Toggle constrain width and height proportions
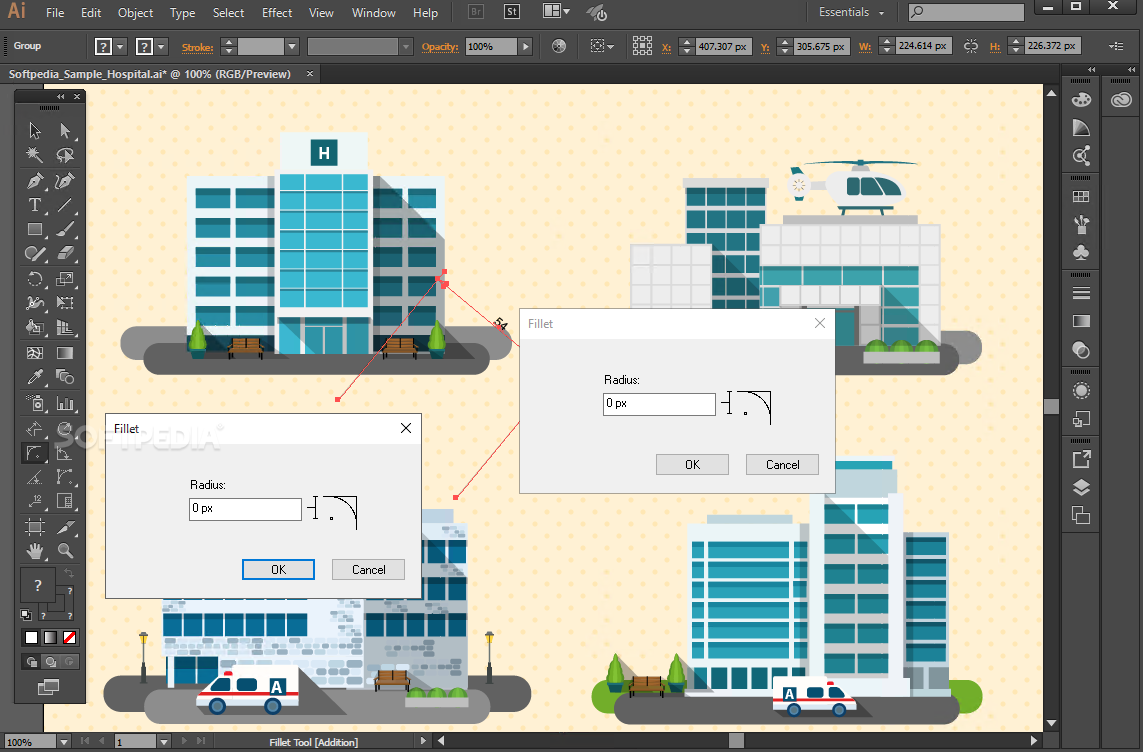Image resolution: width=1143 pixels, height=752 pixels. [970, 46]
